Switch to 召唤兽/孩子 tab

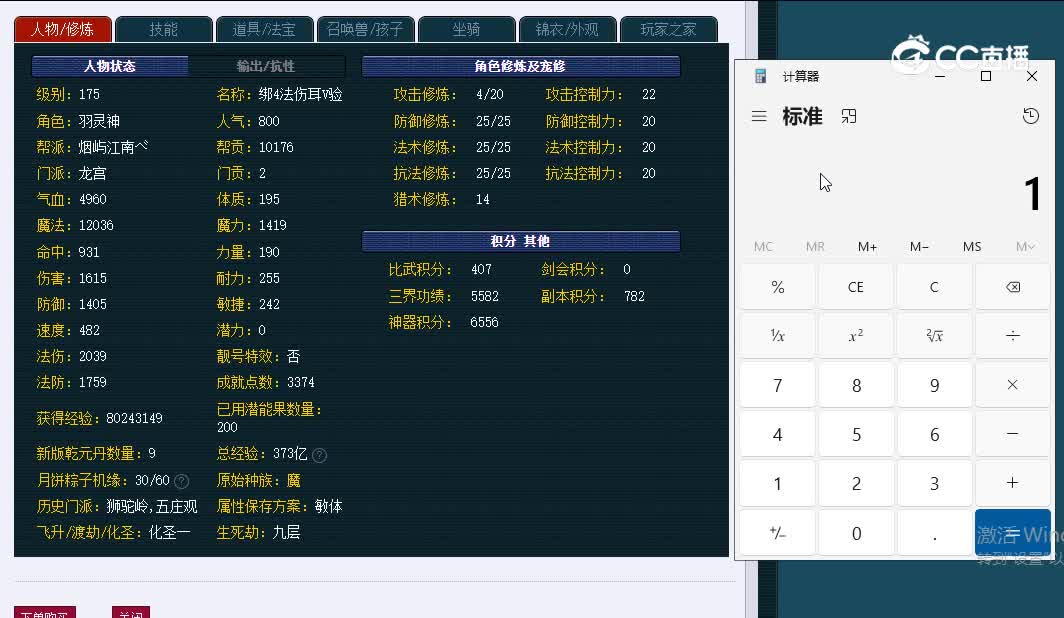[365, 29]
